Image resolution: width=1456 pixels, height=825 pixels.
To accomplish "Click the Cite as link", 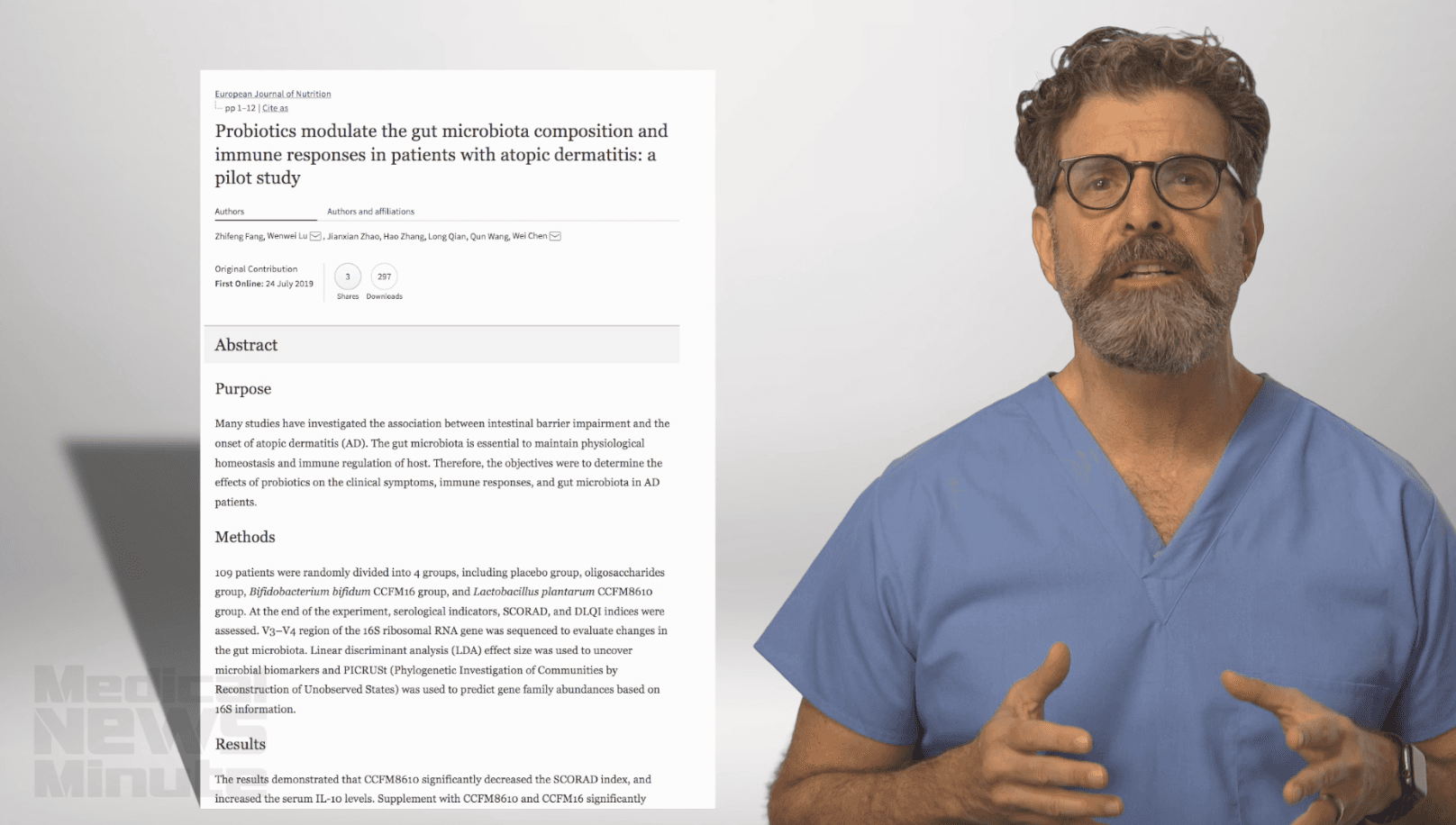I will [275, 108].
